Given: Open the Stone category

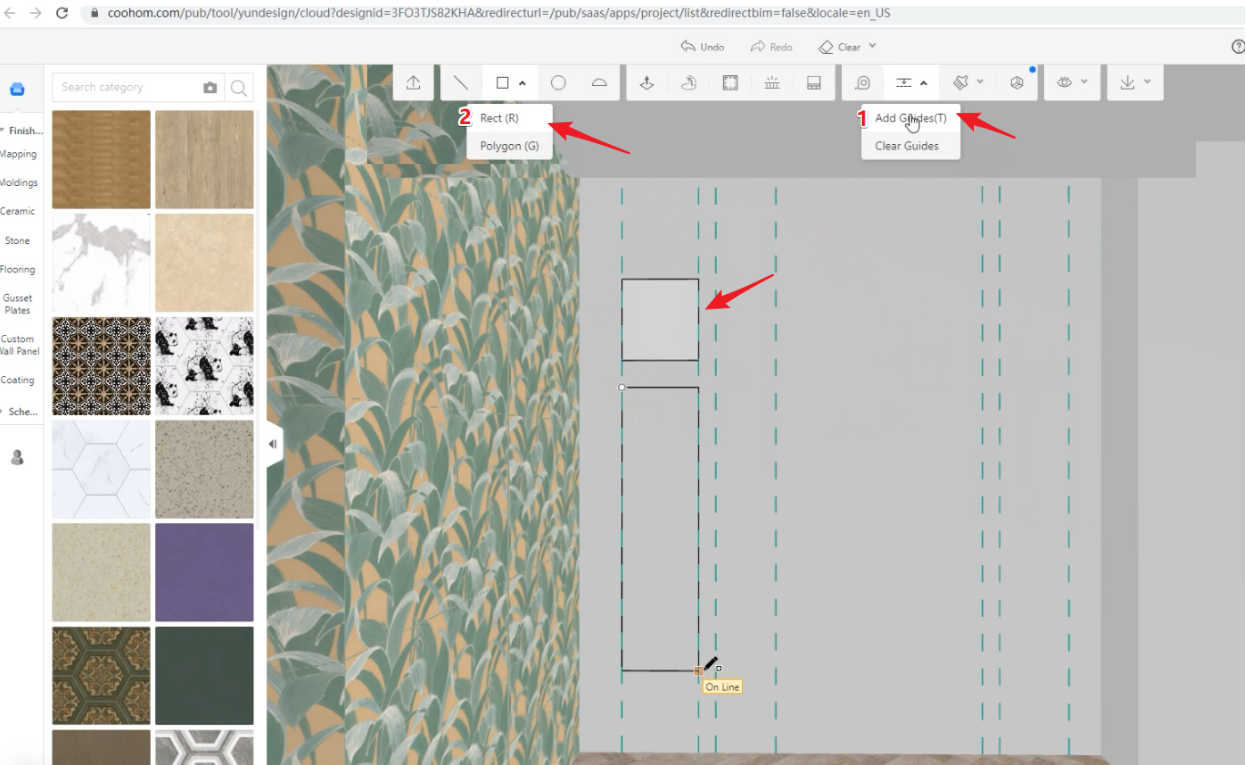Looking at the screenshot, I should tap(18, 241).
